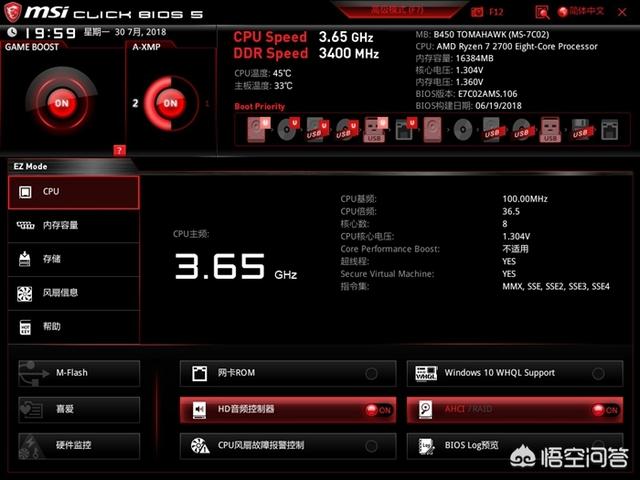Click the CPU Speed 3.65 GHz value
Image resolution: width=640 pixels, height=480 pixels.
pos(346,37)
